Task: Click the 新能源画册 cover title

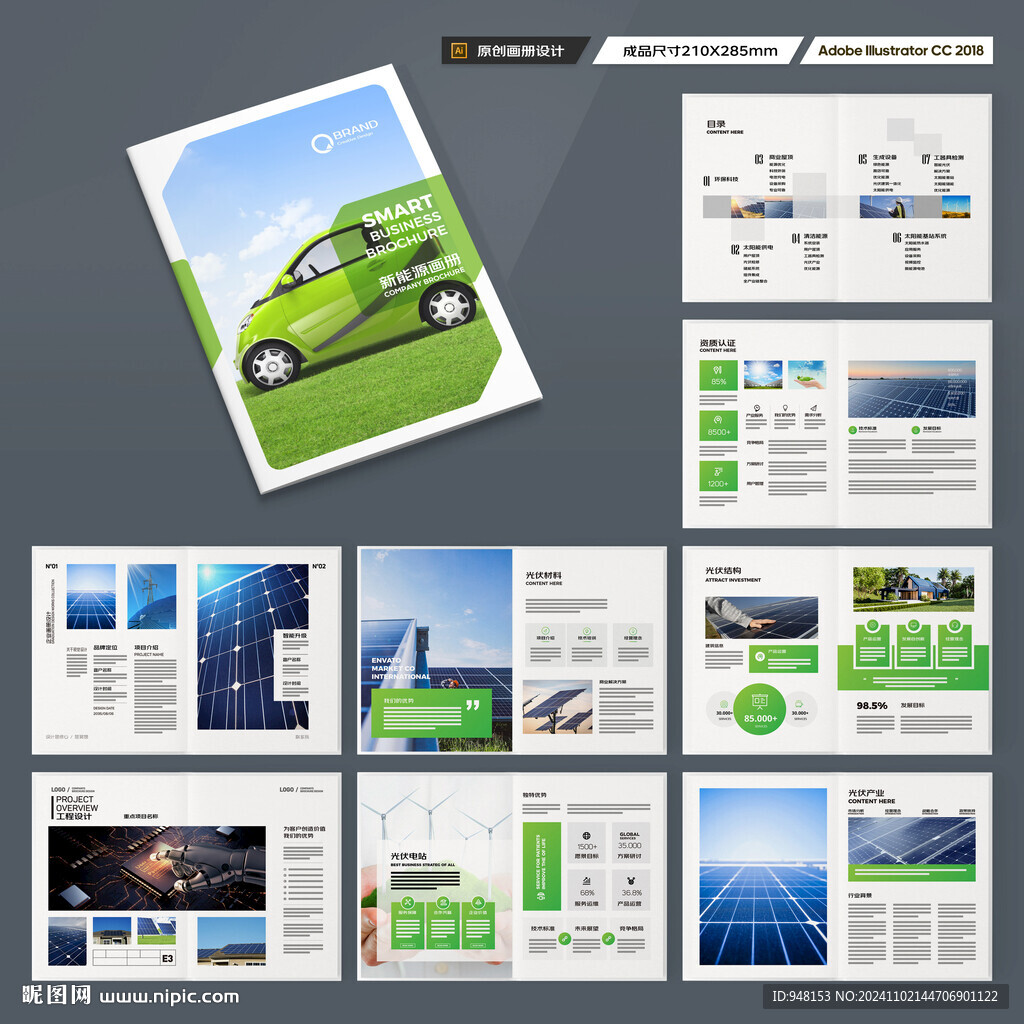Action: (x=420, y=271)
